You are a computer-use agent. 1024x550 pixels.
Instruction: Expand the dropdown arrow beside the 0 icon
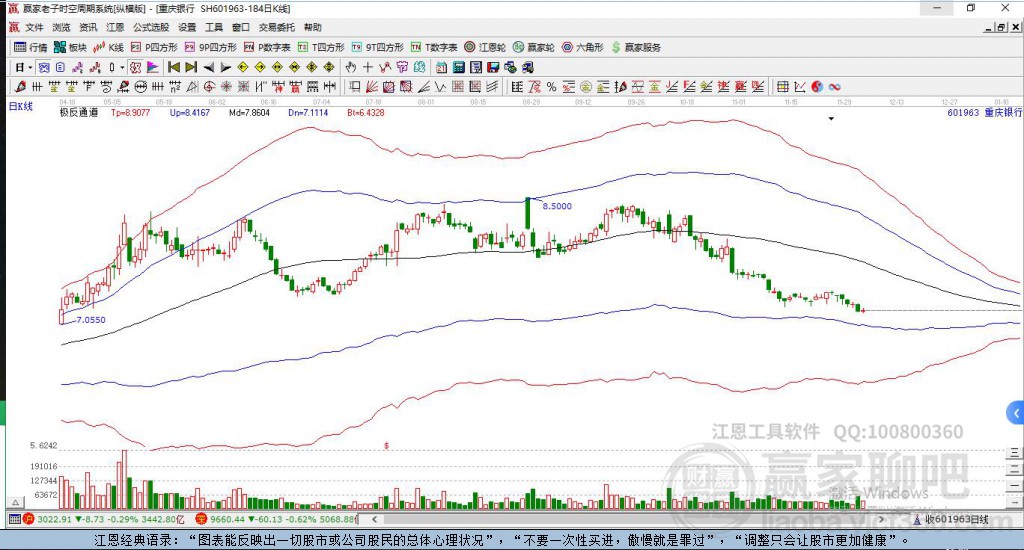[x=121, y=67]
